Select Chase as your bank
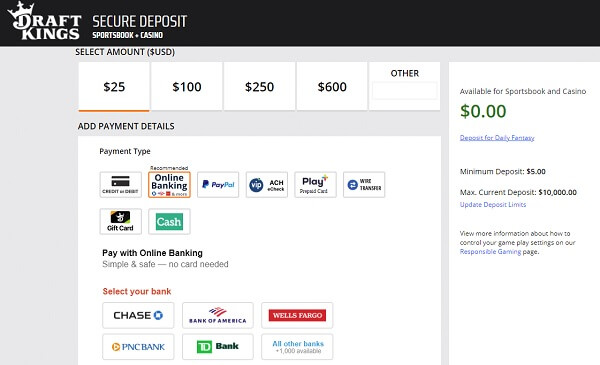Screen dimensions: 600x365 138,315
